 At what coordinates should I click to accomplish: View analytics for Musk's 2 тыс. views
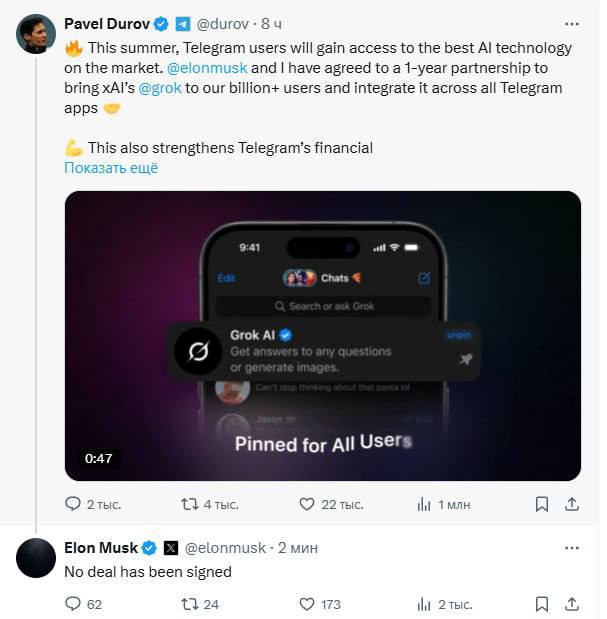(445, 604)
